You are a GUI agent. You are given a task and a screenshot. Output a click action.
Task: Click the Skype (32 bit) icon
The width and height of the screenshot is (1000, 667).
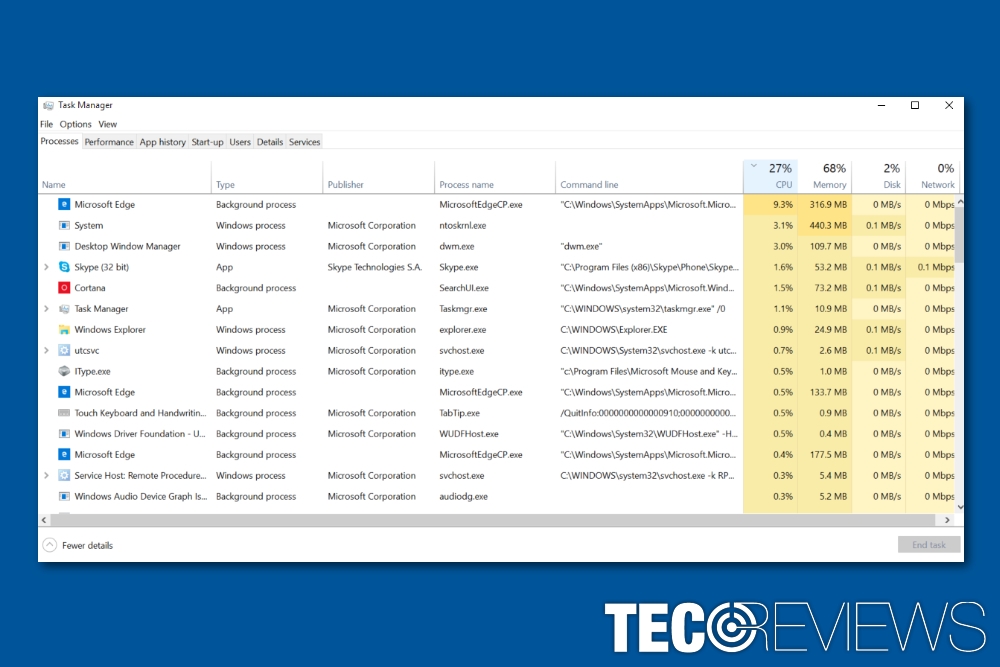[x=64, y=267]
